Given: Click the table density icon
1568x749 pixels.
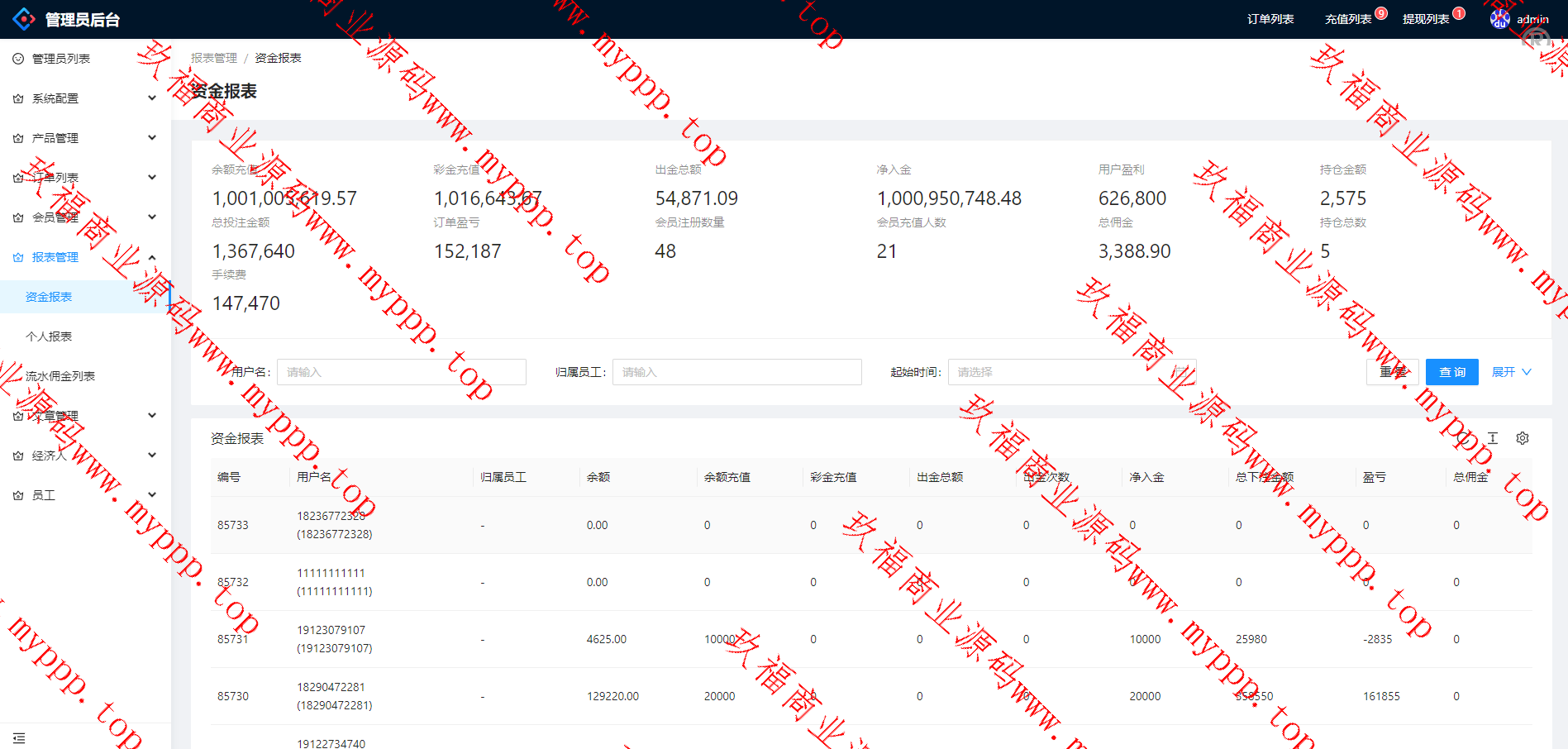Looking at the screenshot, I should (x=1493, y=438).
